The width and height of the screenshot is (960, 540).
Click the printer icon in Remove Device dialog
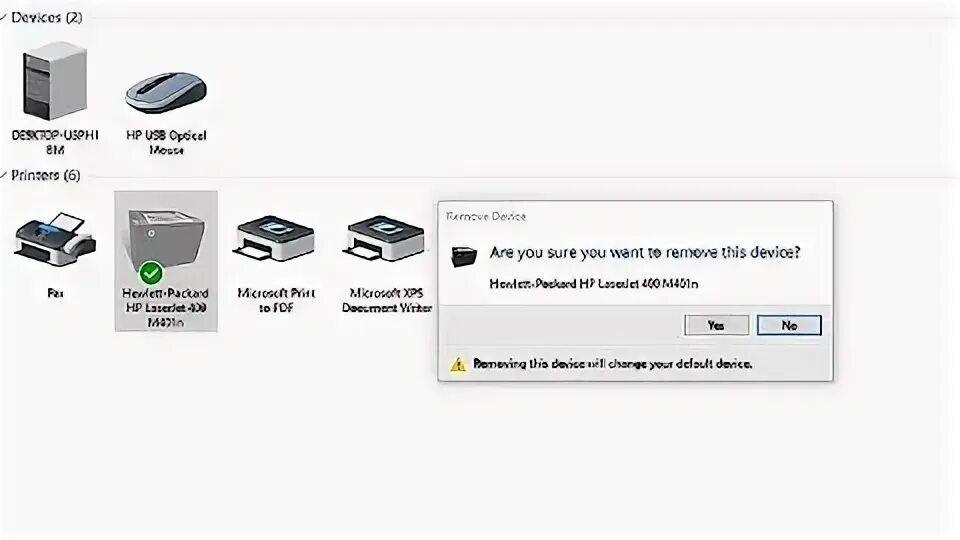464,256
